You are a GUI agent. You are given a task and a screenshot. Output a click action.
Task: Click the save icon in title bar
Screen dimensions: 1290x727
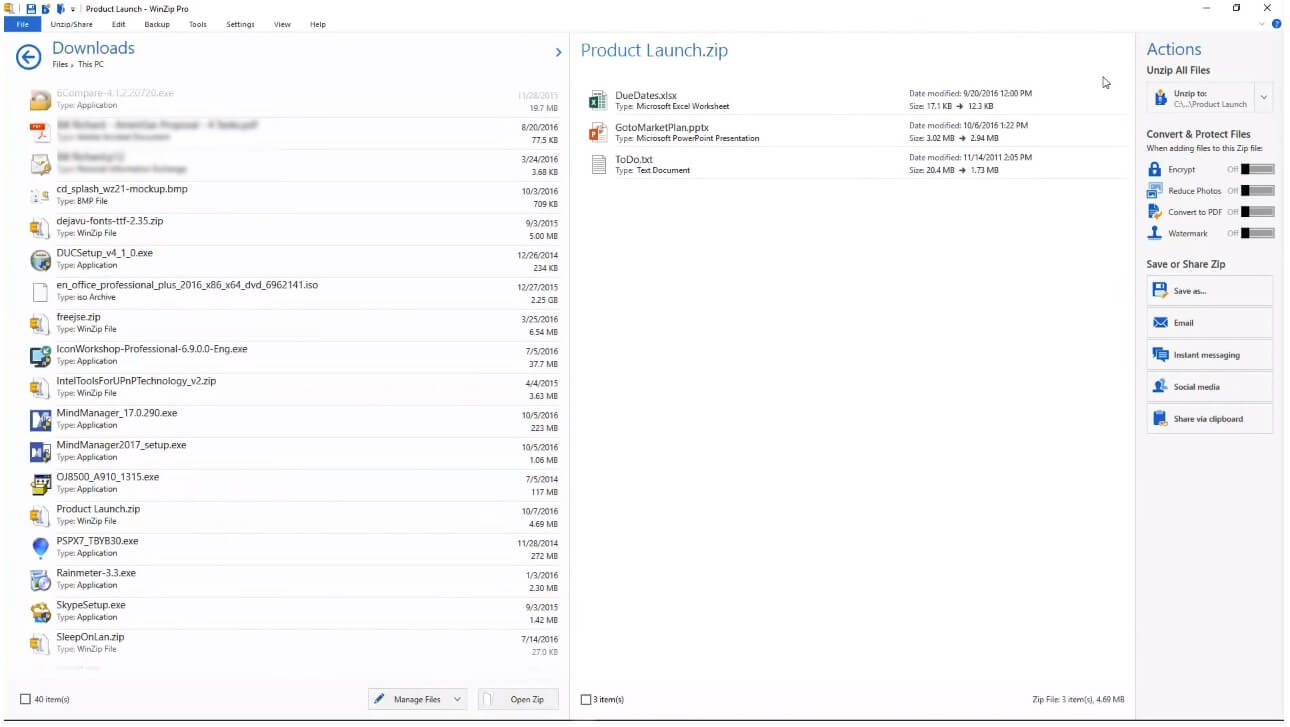[x=32, y=9]
